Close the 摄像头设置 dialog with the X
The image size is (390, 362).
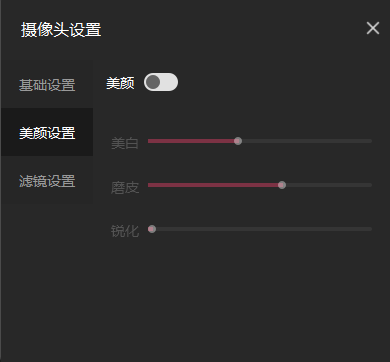pos(373,28)
